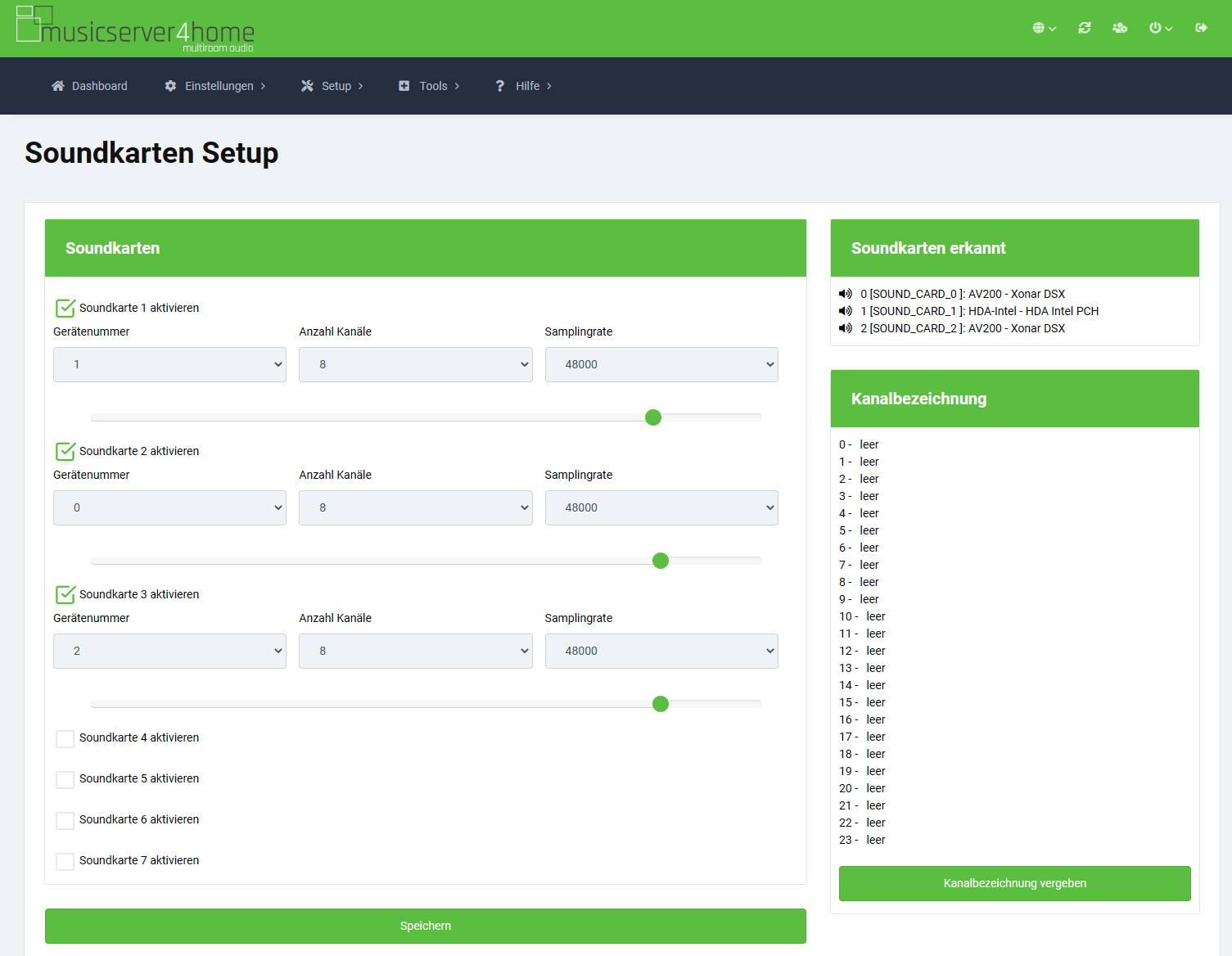Click speaker icon beside SOUND_CARD_1 HDA-Intel
The width and height of the screenshot is (1232, 956).
[846, 311]
